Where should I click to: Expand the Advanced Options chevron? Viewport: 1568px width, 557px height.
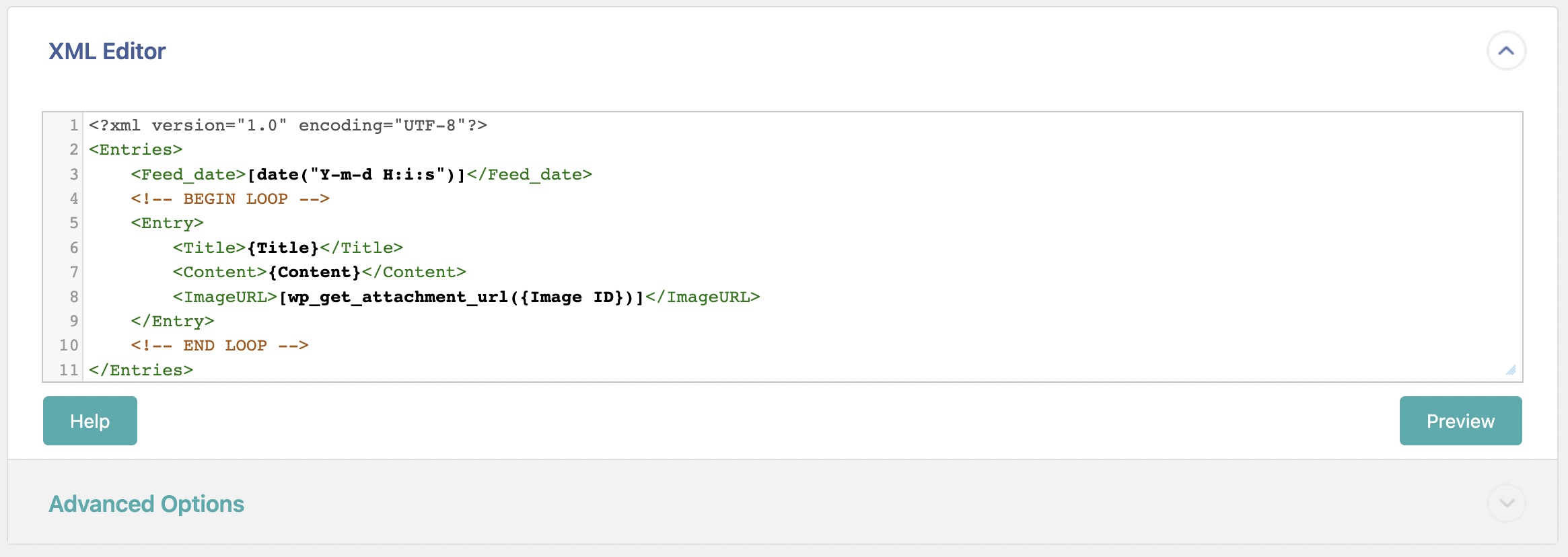pos(1506,503)
